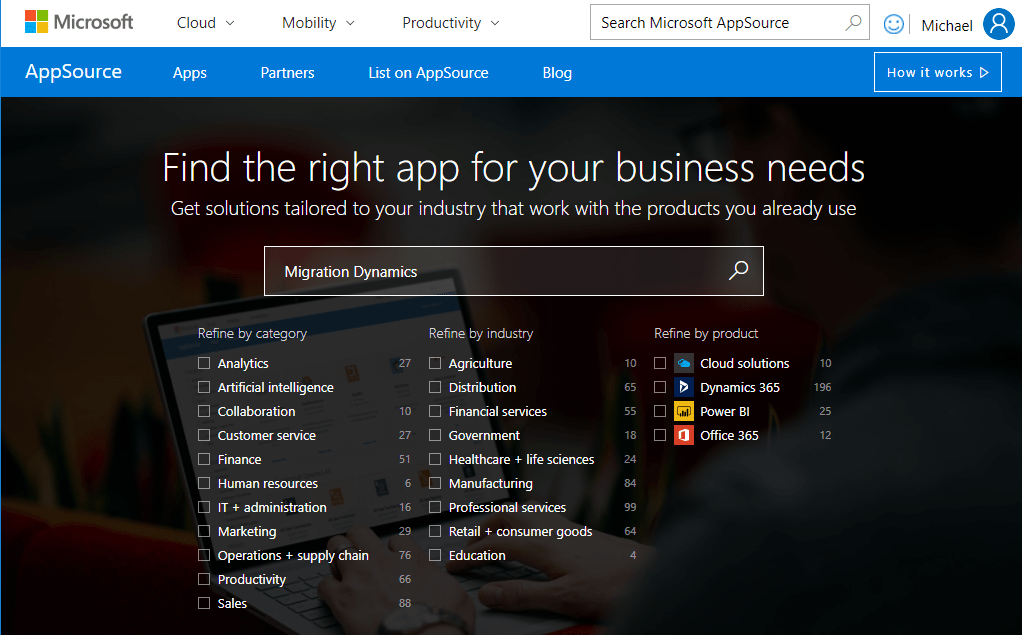Click the Power BI product icon

tap(684, 411)
